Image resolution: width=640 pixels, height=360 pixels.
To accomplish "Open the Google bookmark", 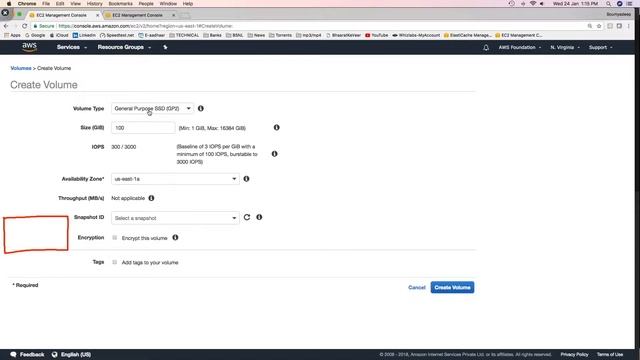I will pos(35,36).
